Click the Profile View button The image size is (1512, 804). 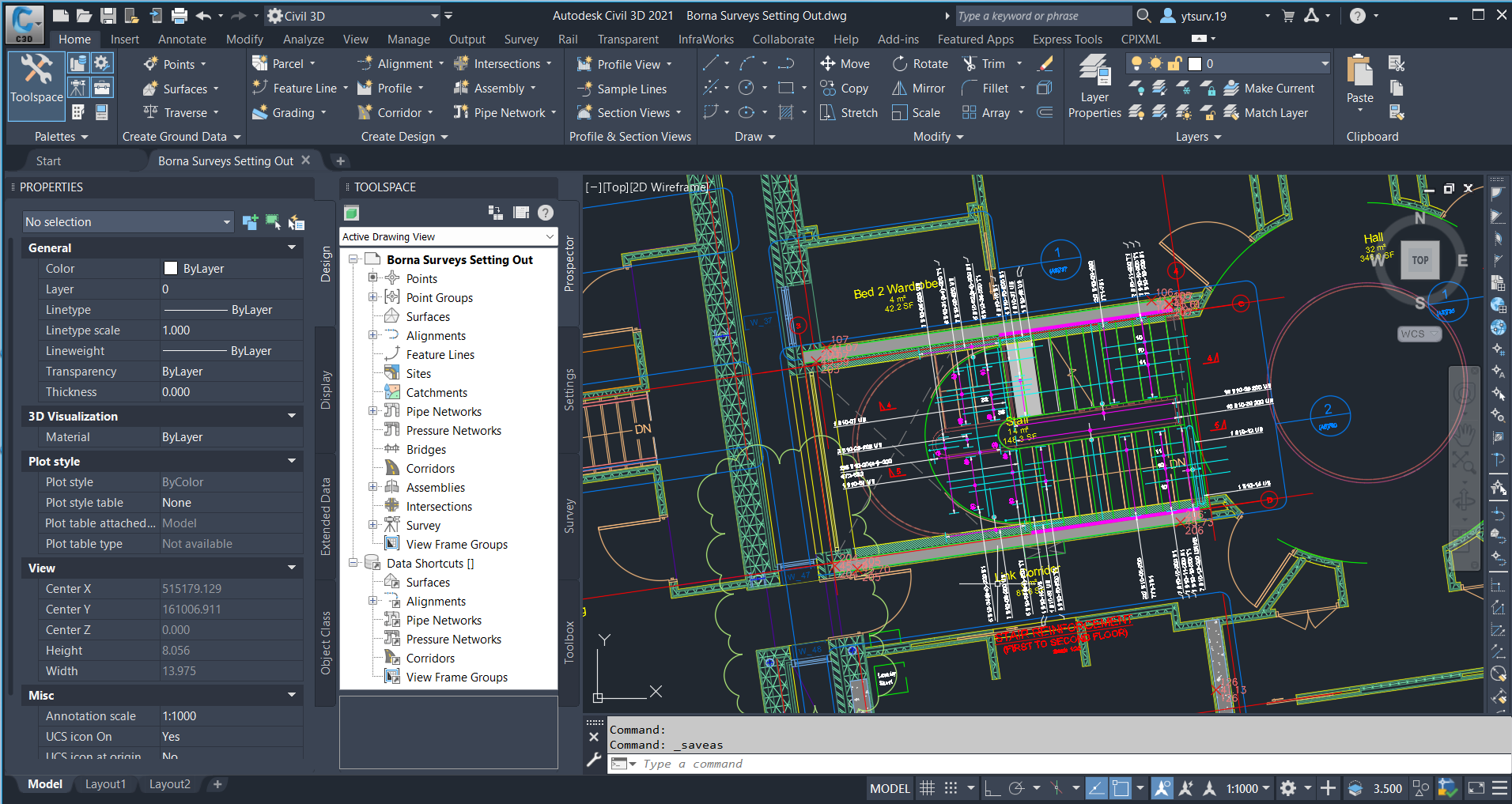pyautogui.click(x=624, y=65)
